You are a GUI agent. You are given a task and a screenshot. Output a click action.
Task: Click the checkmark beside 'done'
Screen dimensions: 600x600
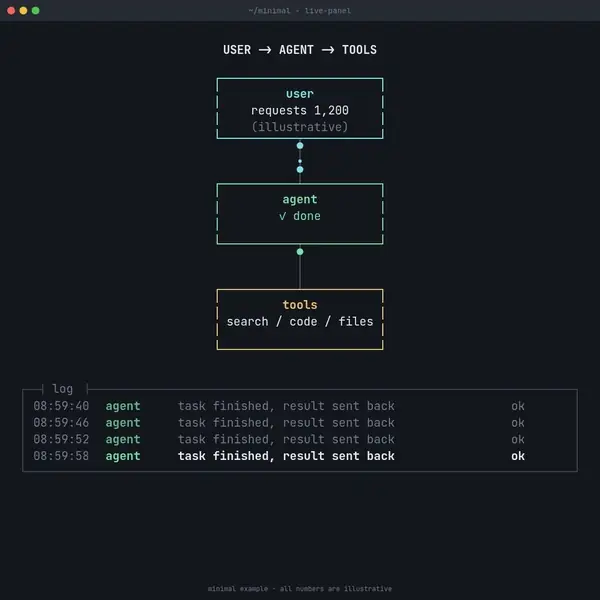[282, 216]
